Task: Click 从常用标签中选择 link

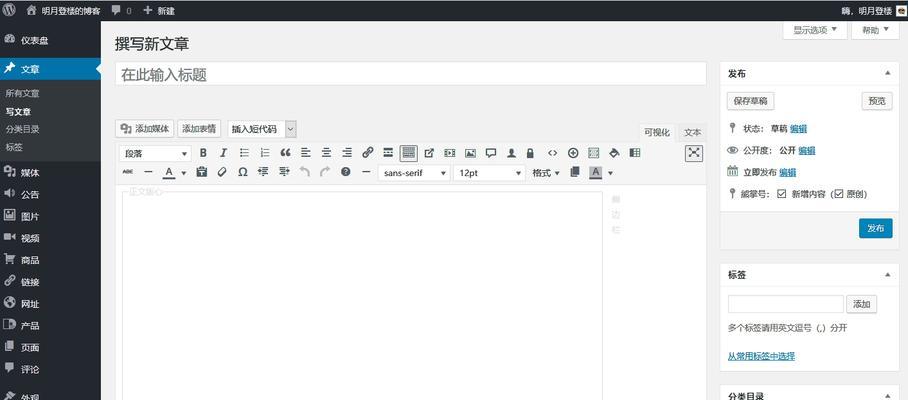Action: click(x=761, y=356)
